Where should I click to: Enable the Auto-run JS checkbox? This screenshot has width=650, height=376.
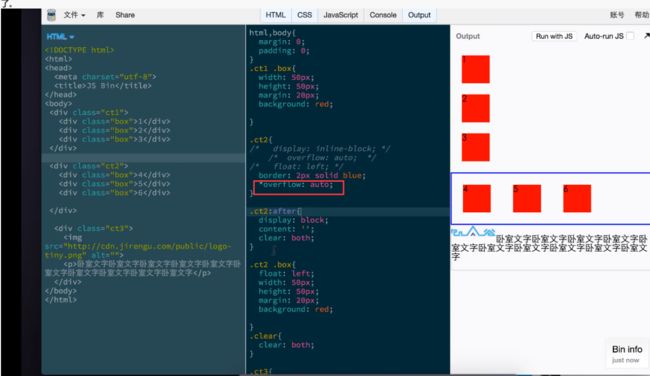[x=630, y=36]
